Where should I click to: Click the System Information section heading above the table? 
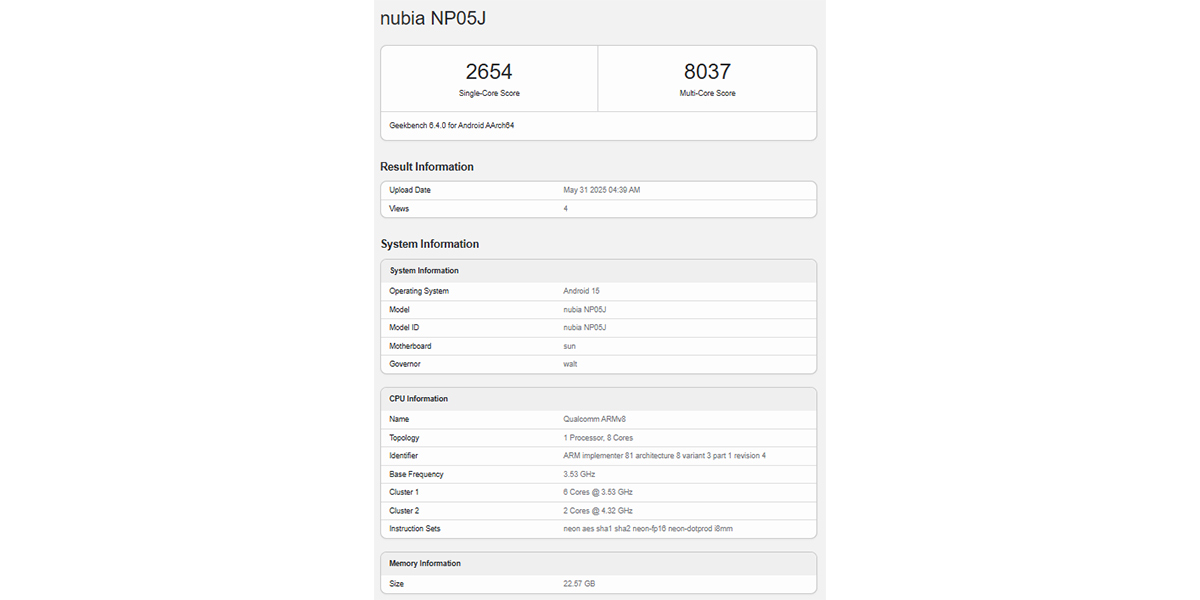[430, 244]
